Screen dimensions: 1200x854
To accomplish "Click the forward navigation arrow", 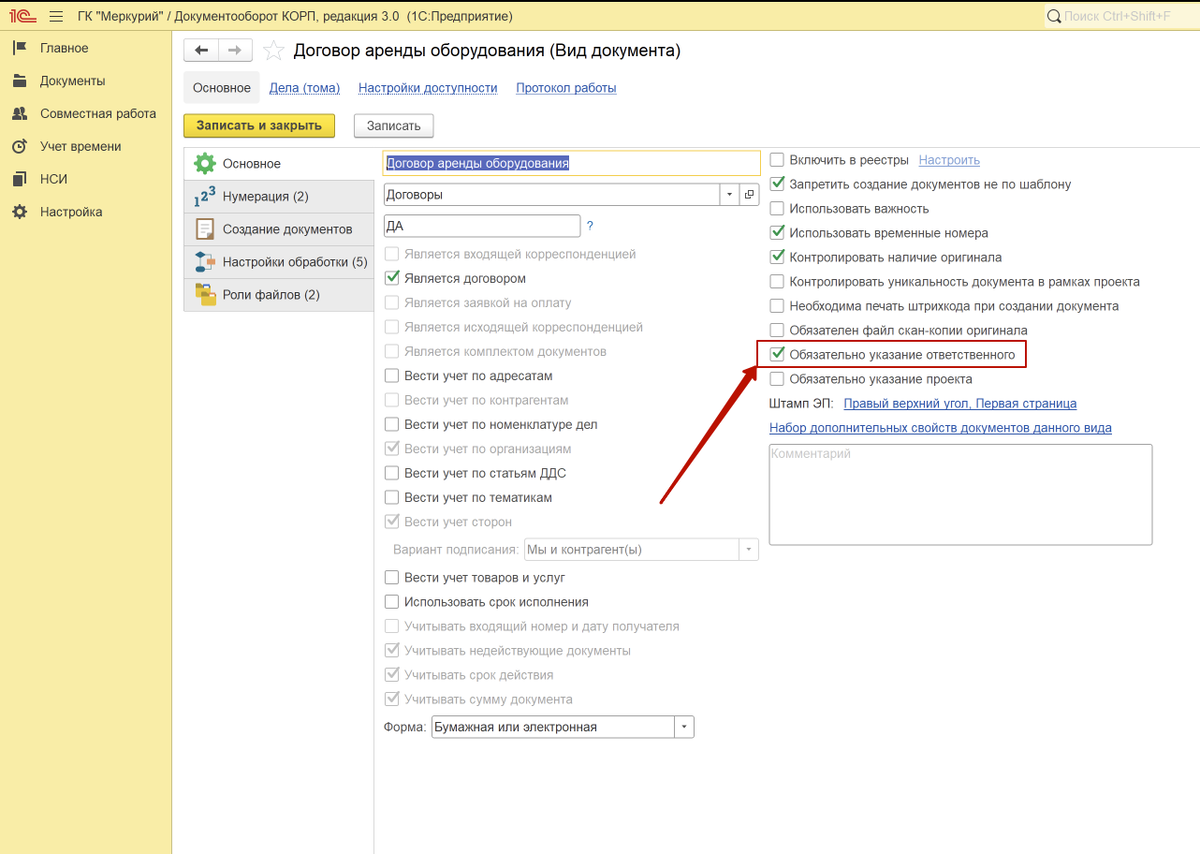I will 234,51.
